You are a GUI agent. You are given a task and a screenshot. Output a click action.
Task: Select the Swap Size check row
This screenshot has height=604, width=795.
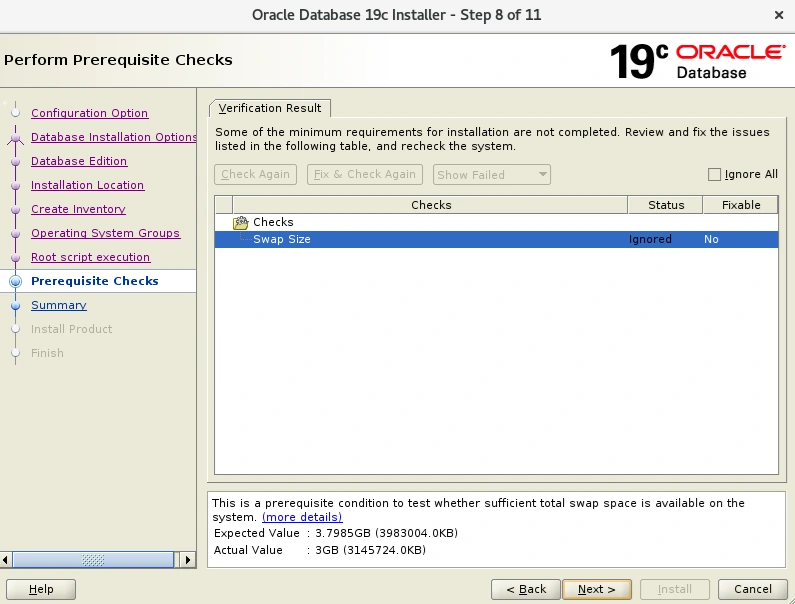(x=496, y=239)
